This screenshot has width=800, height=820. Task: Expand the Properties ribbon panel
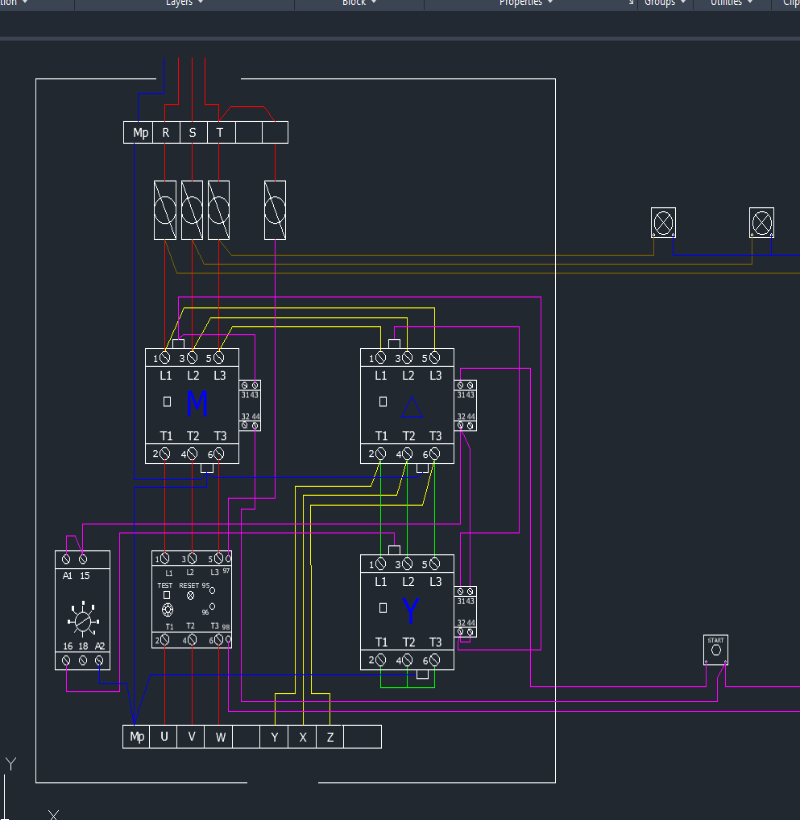click(526, 3)
